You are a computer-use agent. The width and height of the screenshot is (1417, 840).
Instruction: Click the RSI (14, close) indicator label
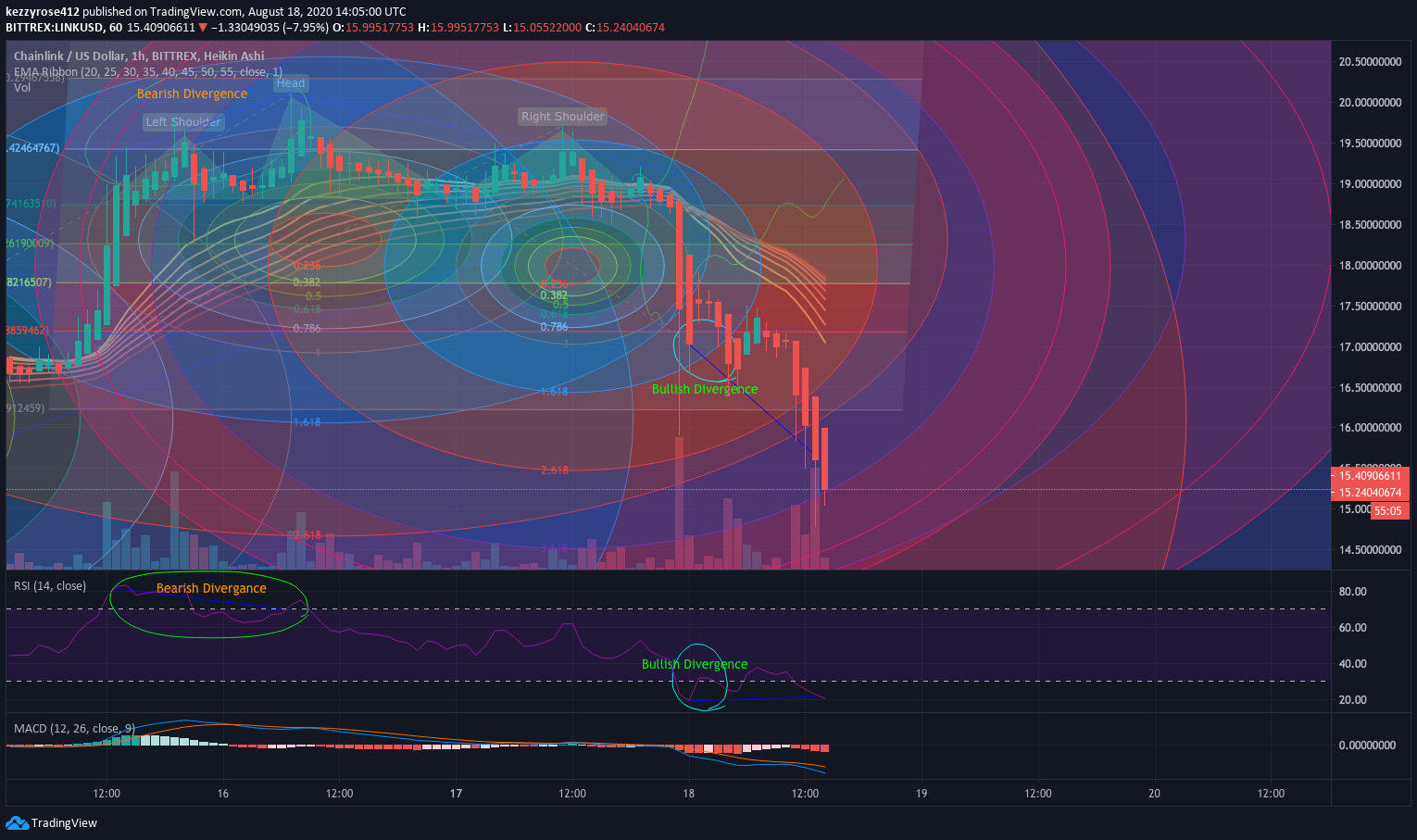tap(50, 586)
